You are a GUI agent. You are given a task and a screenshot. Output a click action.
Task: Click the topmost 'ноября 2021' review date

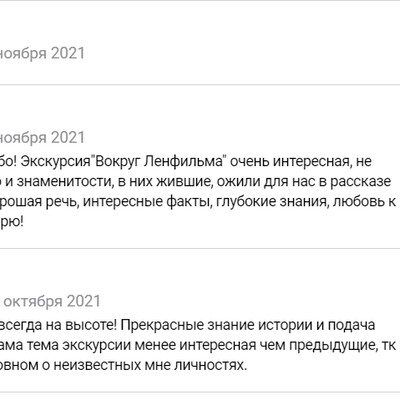click(42, 53)
